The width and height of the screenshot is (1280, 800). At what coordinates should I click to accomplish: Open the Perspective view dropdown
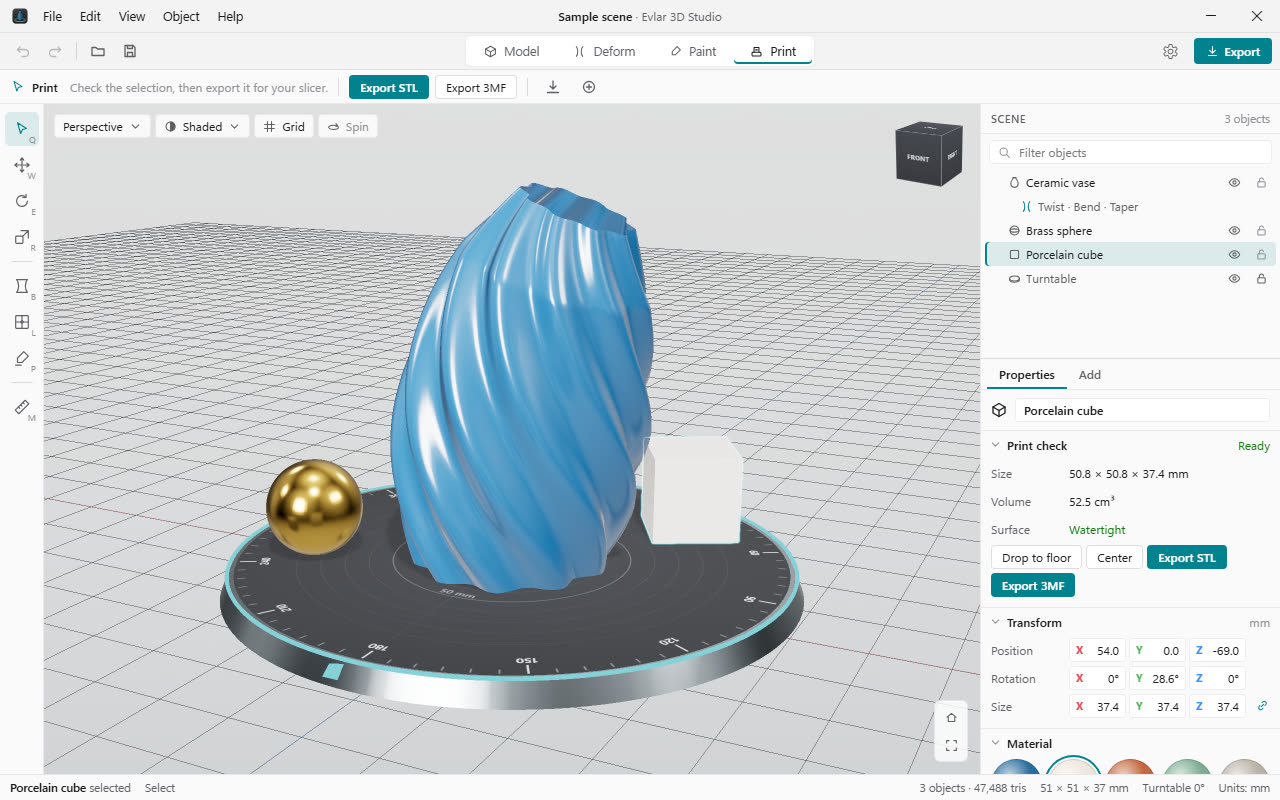[102, 127]
